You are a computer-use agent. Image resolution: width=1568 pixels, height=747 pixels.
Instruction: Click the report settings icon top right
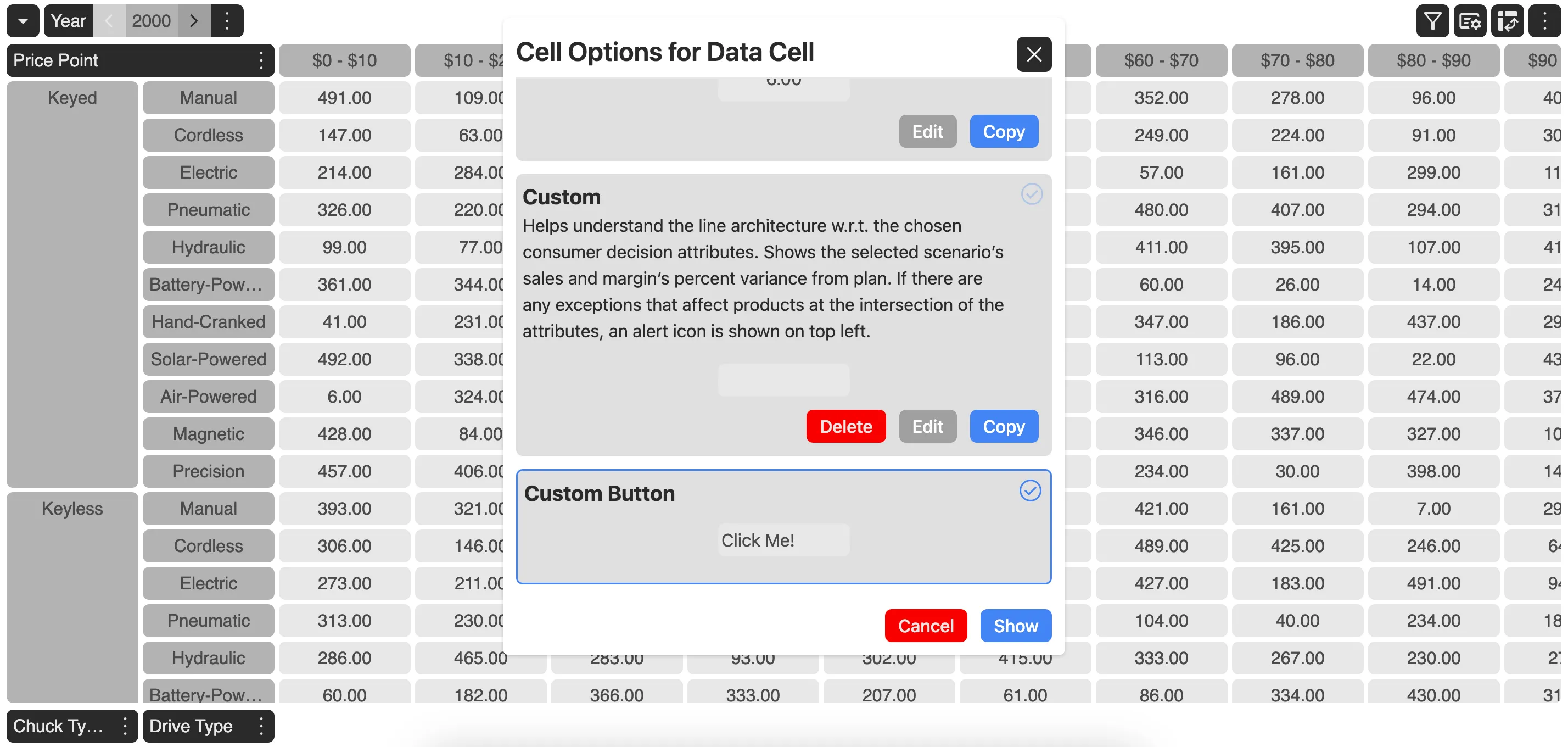1469,21
